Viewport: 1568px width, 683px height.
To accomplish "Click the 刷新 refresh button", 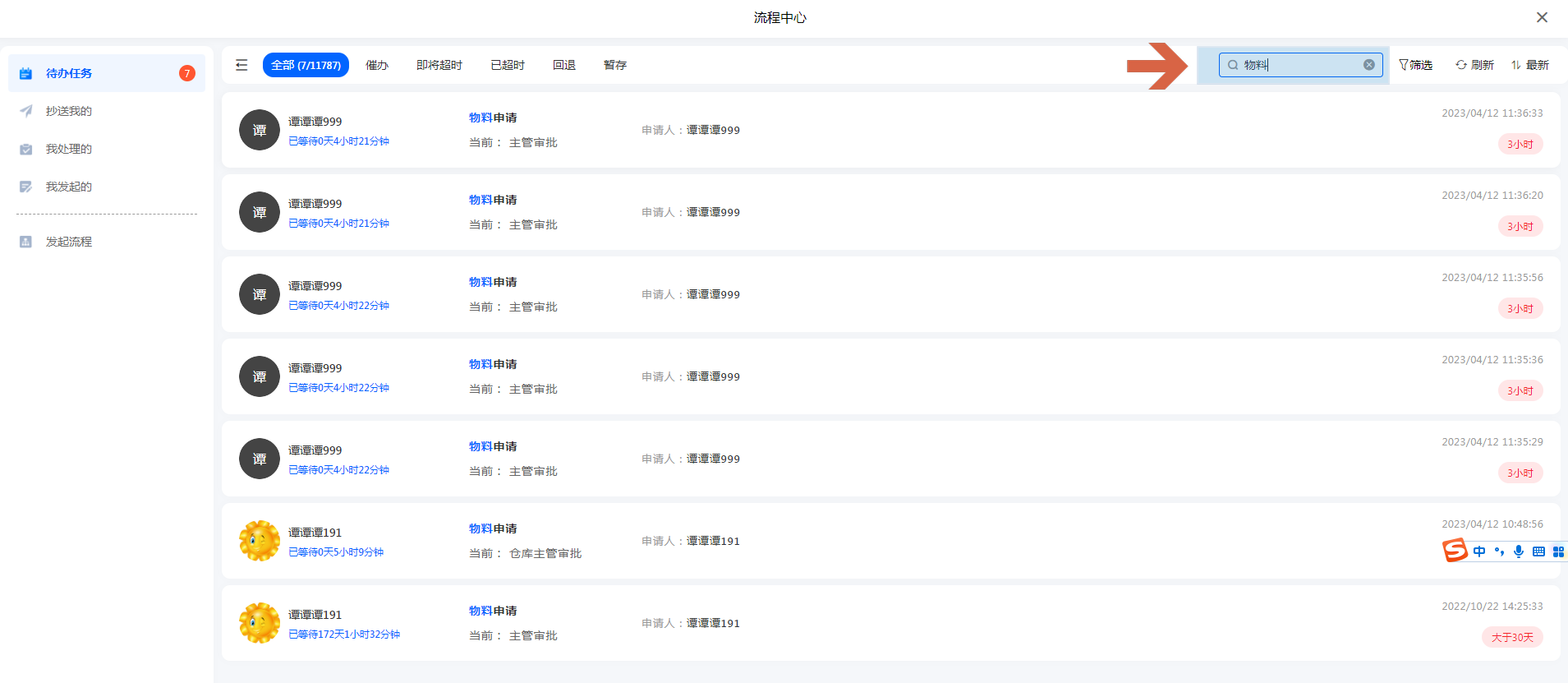I will pyautogui.click(x=1474, y=65).
